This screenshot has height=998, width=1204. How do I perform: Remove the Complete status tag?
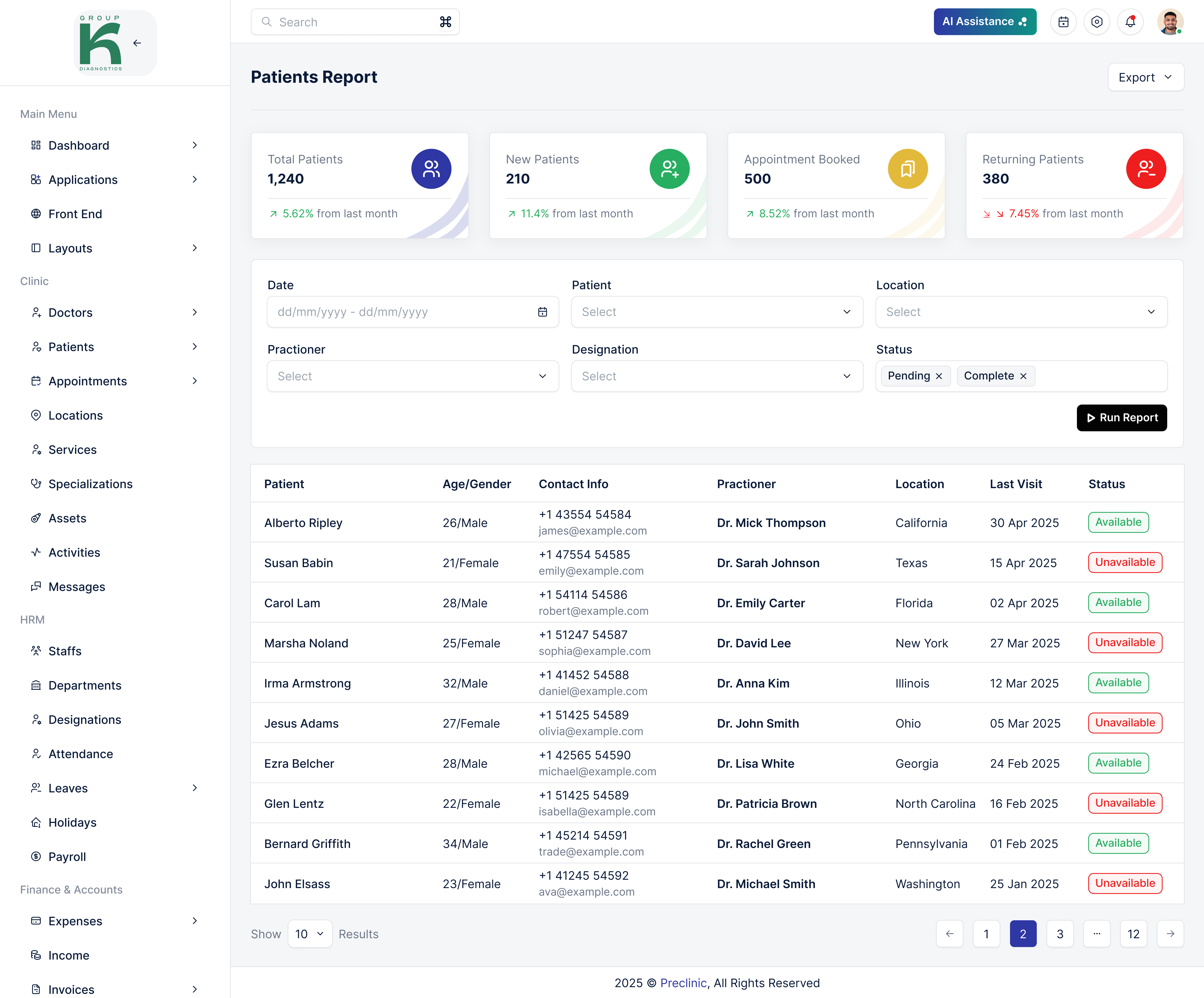coord(1023,376)
